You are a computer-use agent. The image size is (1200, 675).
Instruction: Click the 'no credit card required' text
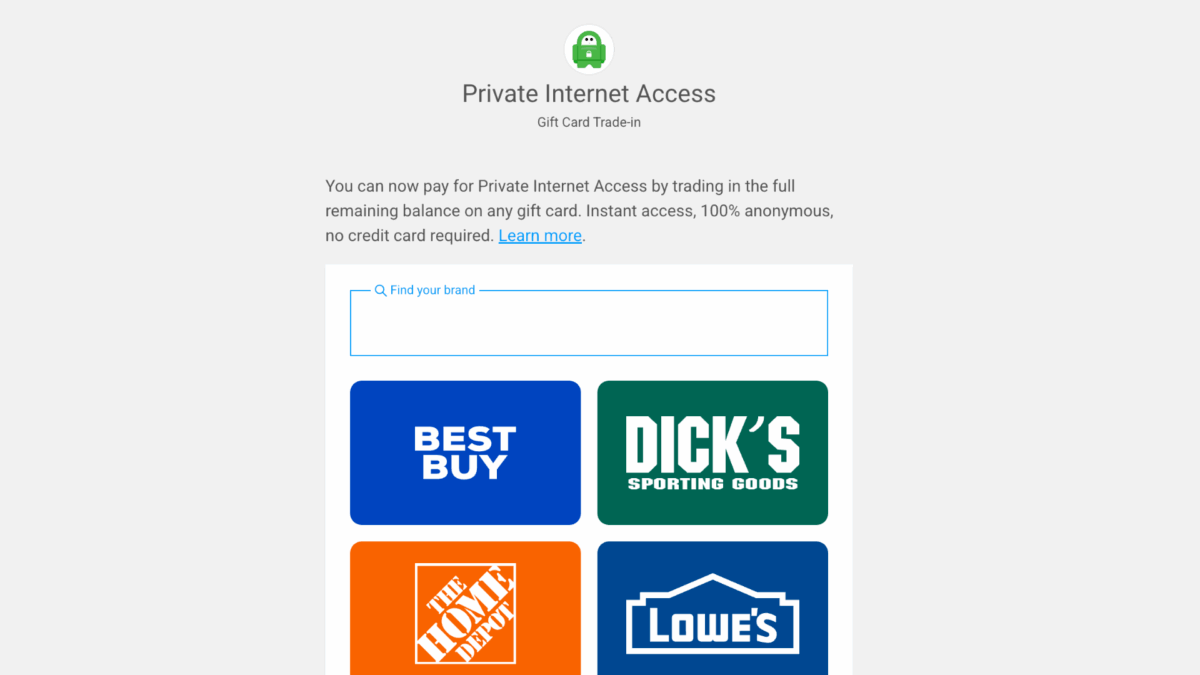click(x=409, y=236)
